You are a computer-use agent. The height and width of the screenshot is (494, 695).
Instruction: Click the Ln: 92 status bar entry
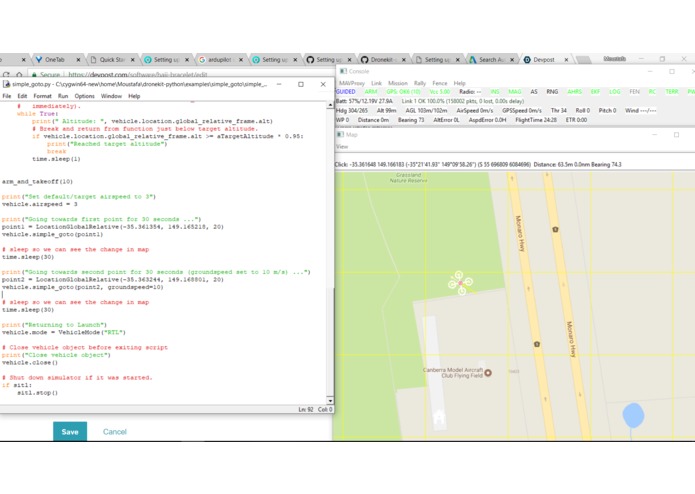point(305,409)
